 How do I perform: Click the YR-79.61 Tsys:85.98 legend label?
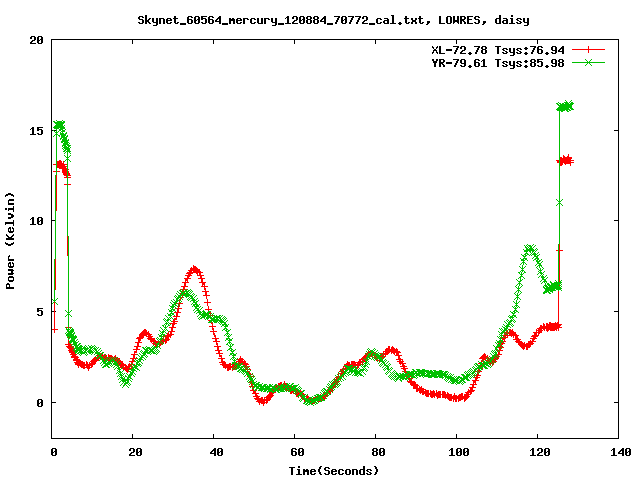click(x=498, y=63)
